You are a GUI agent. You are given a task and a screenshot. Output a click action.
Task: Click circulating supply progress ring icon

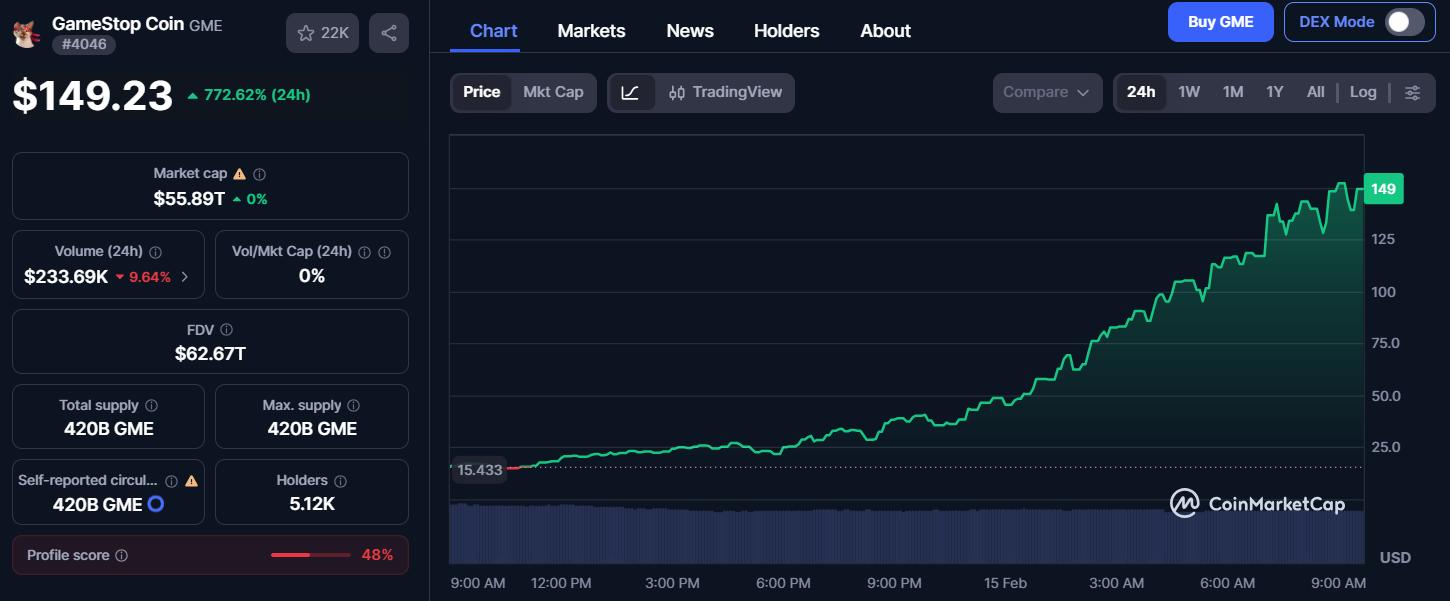(155, 504)
